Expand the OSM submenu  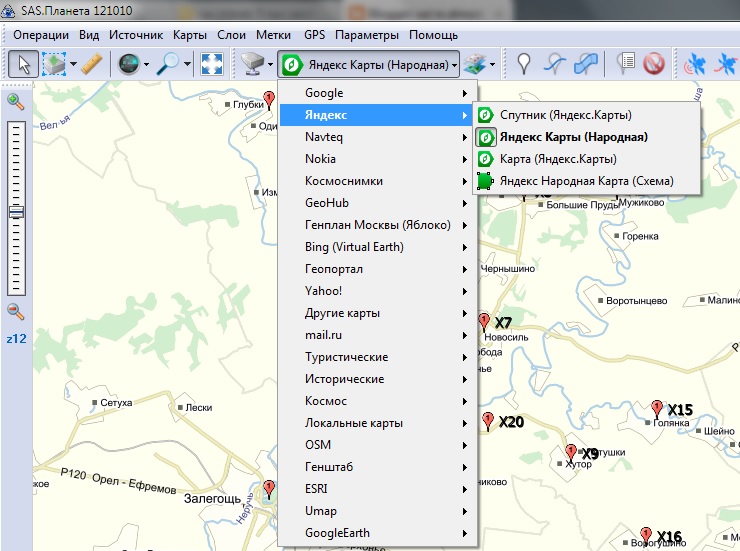[378, 445]
